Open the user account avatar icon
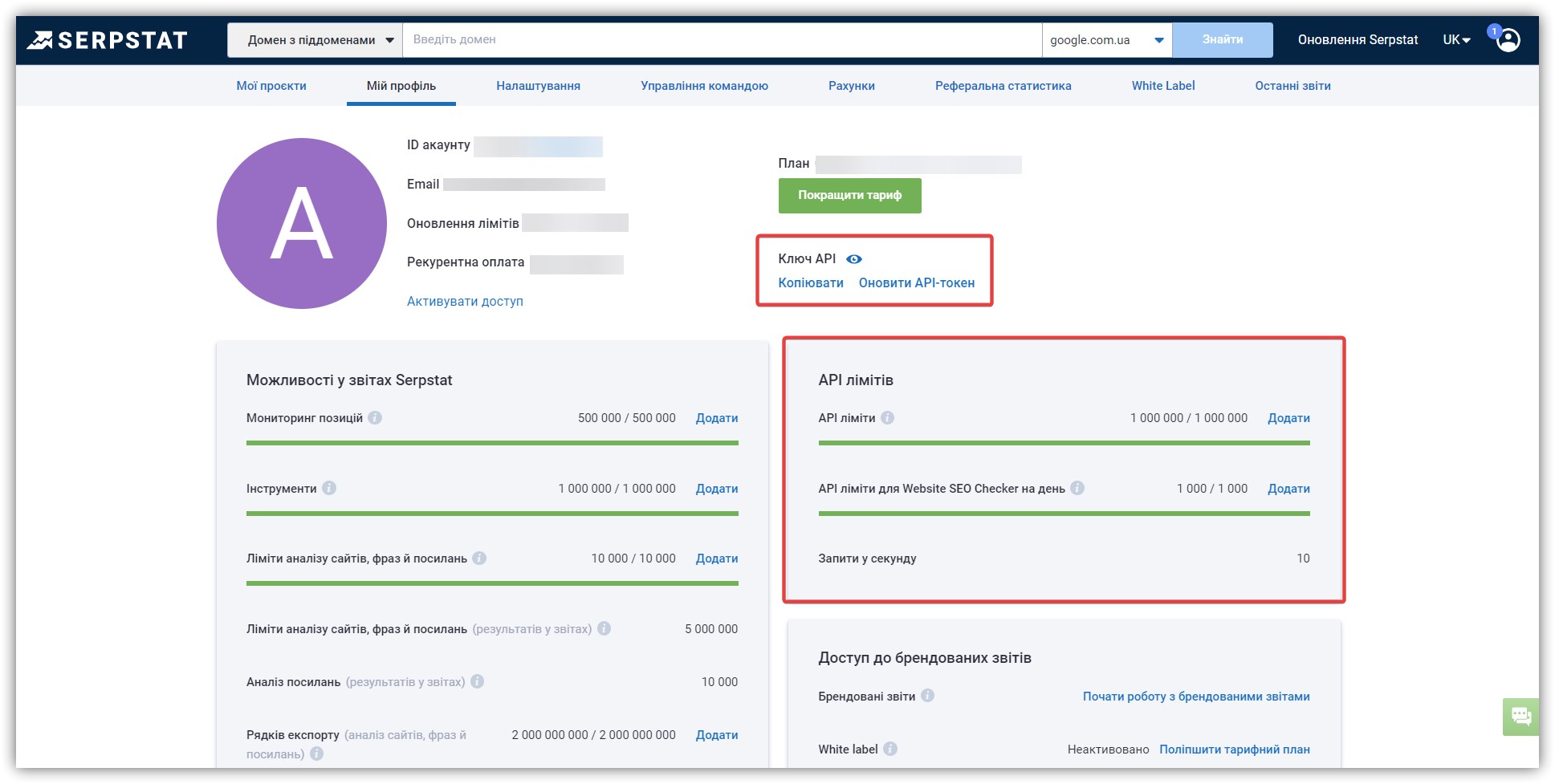This screenshot has width=1555, height=784. pyautogui.click(x=1508, y=40)
